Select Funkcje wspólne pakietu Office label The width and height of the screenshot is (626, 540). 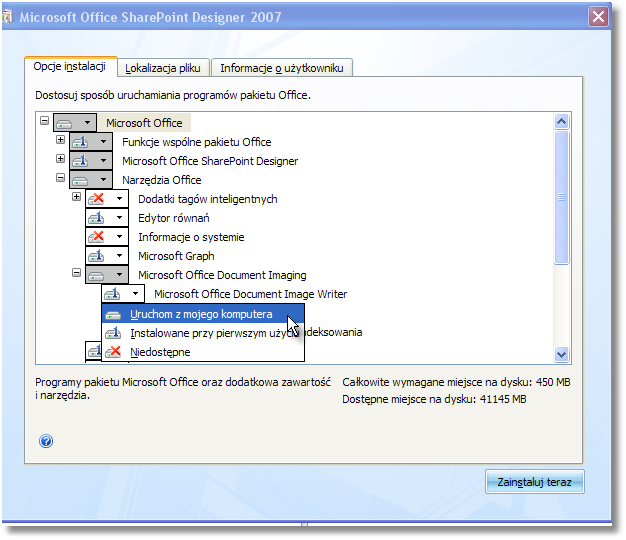[x=196, y=142]
